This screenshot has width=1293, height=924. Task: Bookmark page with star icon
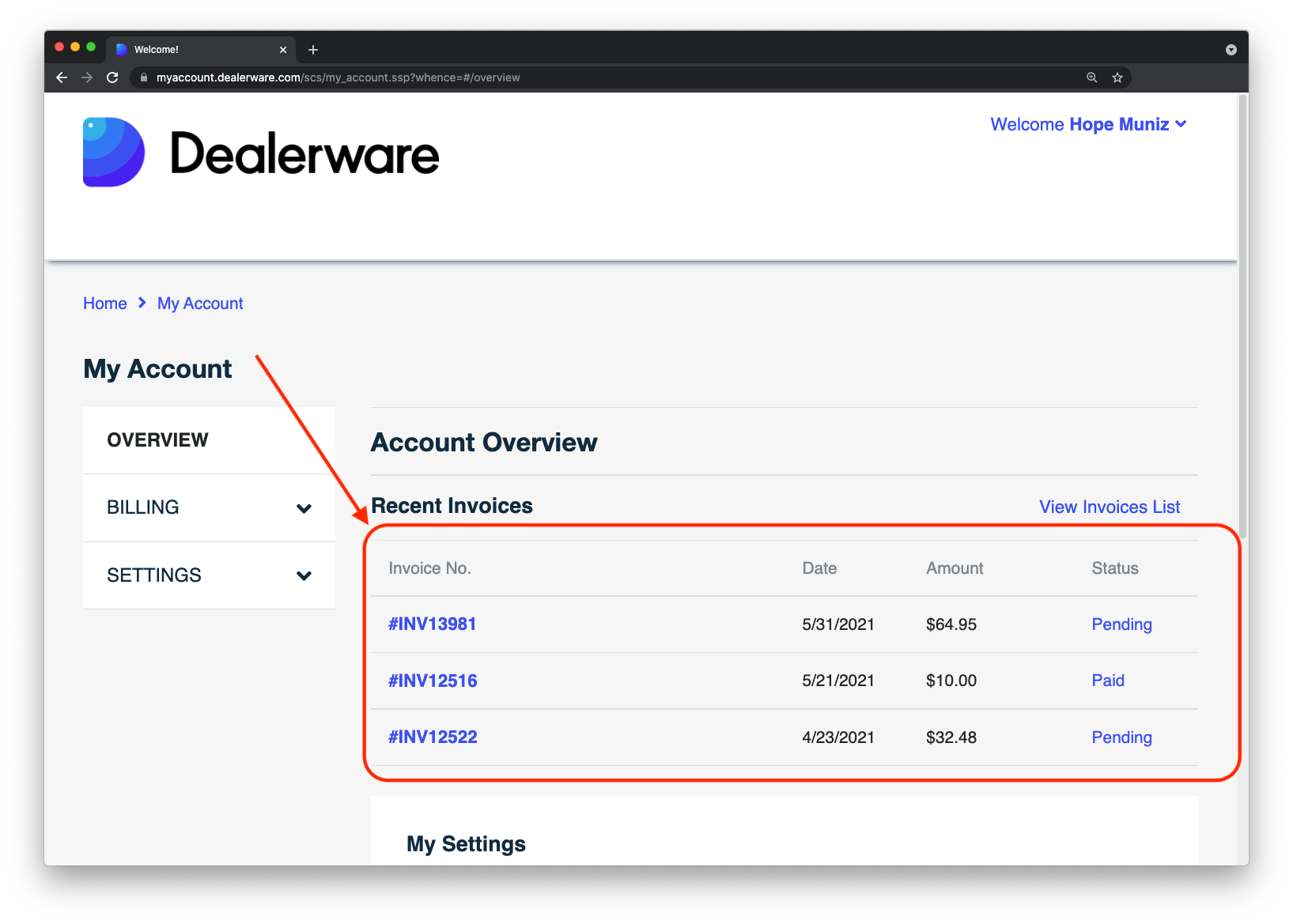pyautogui.click(x=1117, y=77)
